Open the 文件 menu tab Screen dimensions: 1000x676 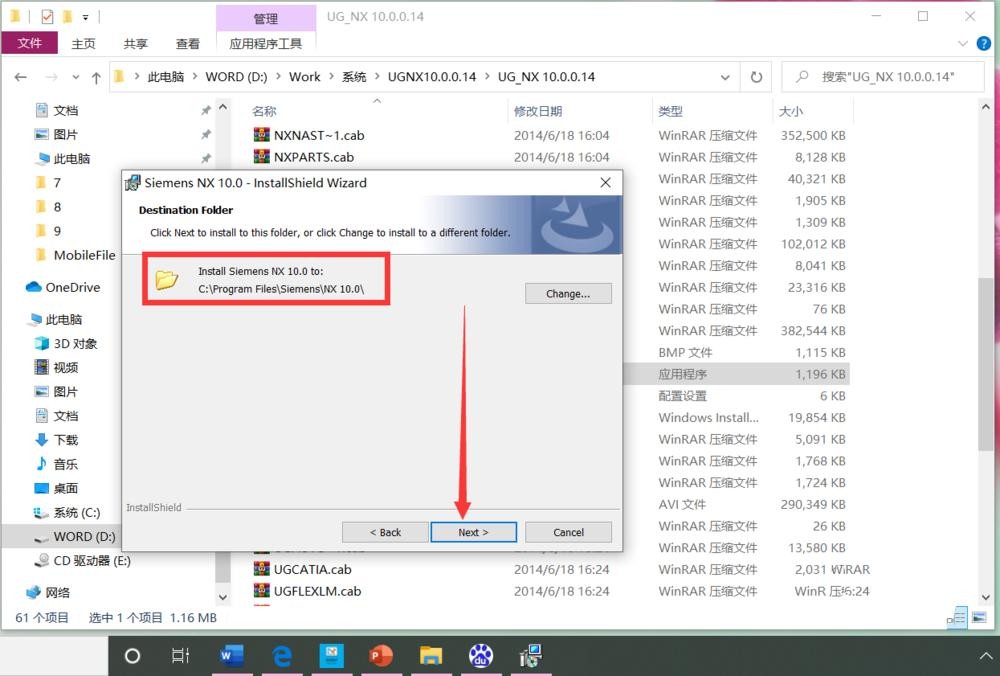[x=30, y=43]
